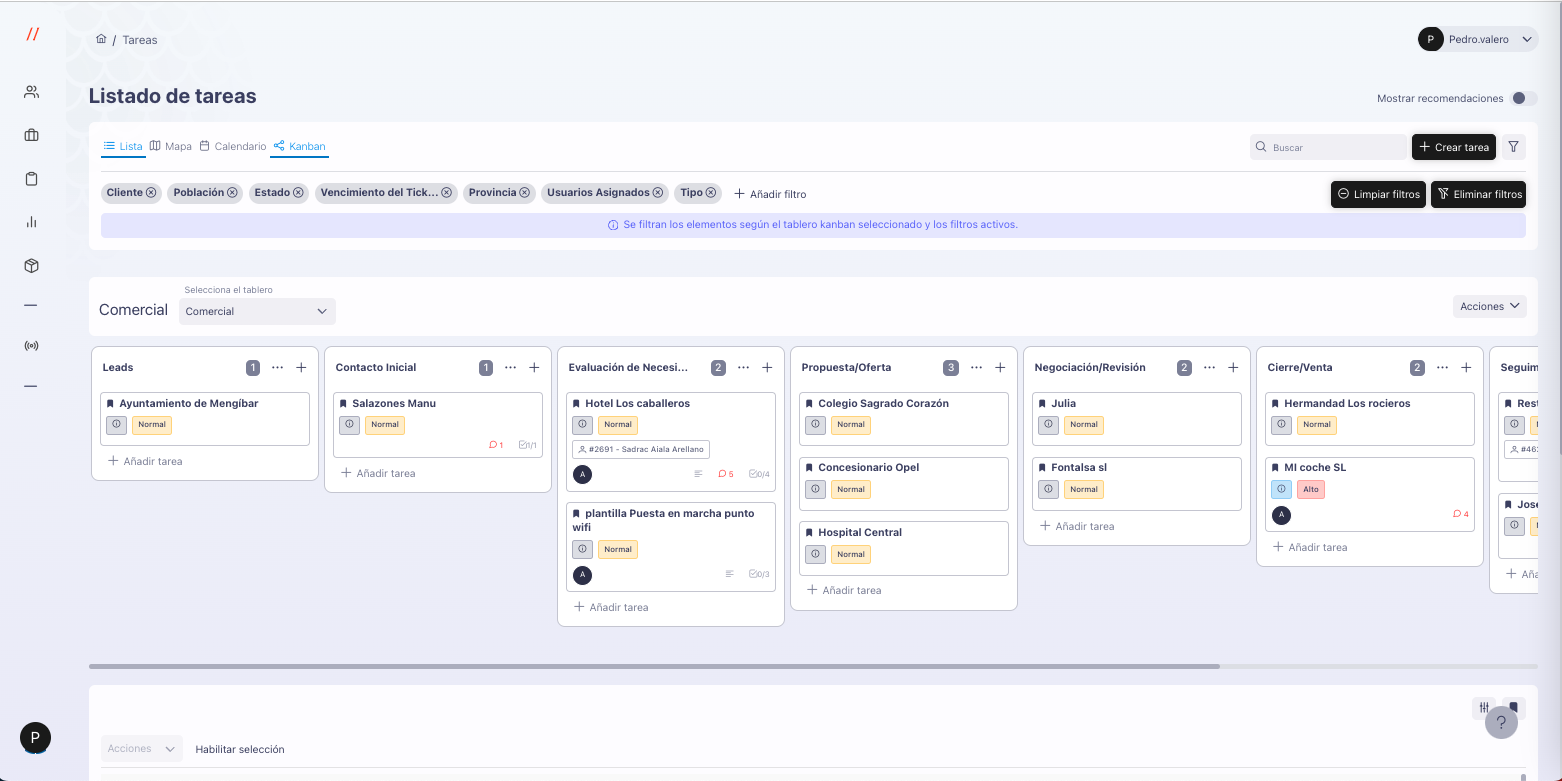Add a task with Leads column plus icon
Image resolution: width=1562 pixels, height=781 pixels.
301,368
